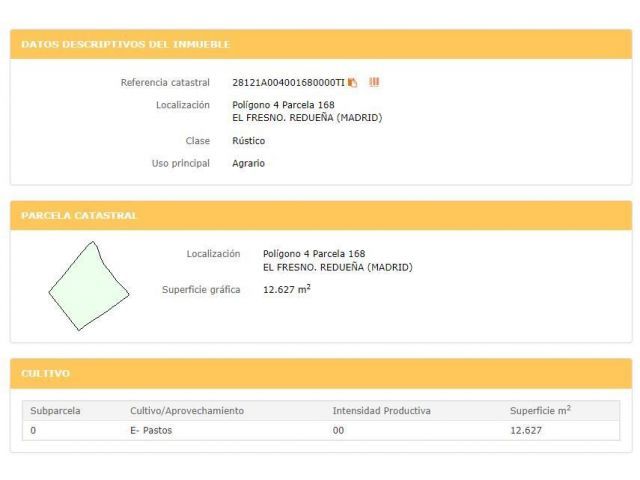Select subparcela cell value '0'
The width and height of the screenshot is (640, 480).
[x=33, y=431]
